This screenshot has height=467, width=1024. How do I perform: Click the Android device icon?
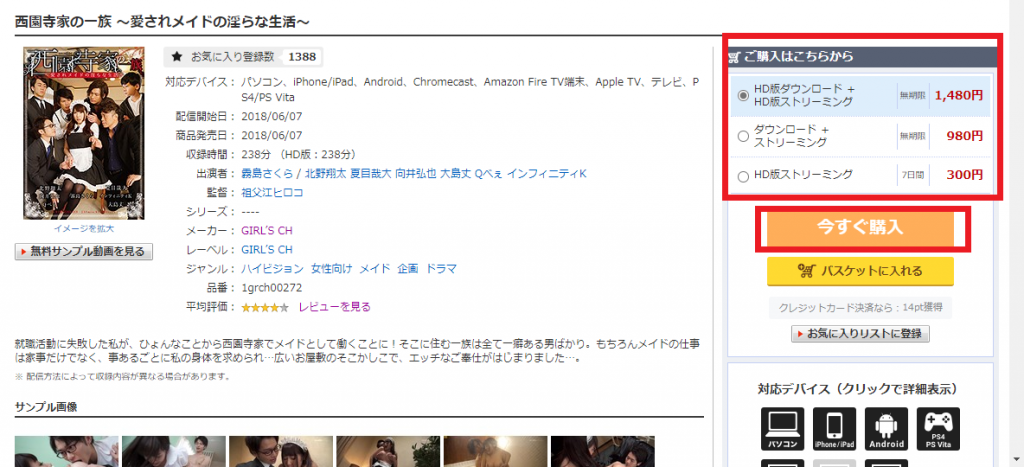click(x=885, y=428)
